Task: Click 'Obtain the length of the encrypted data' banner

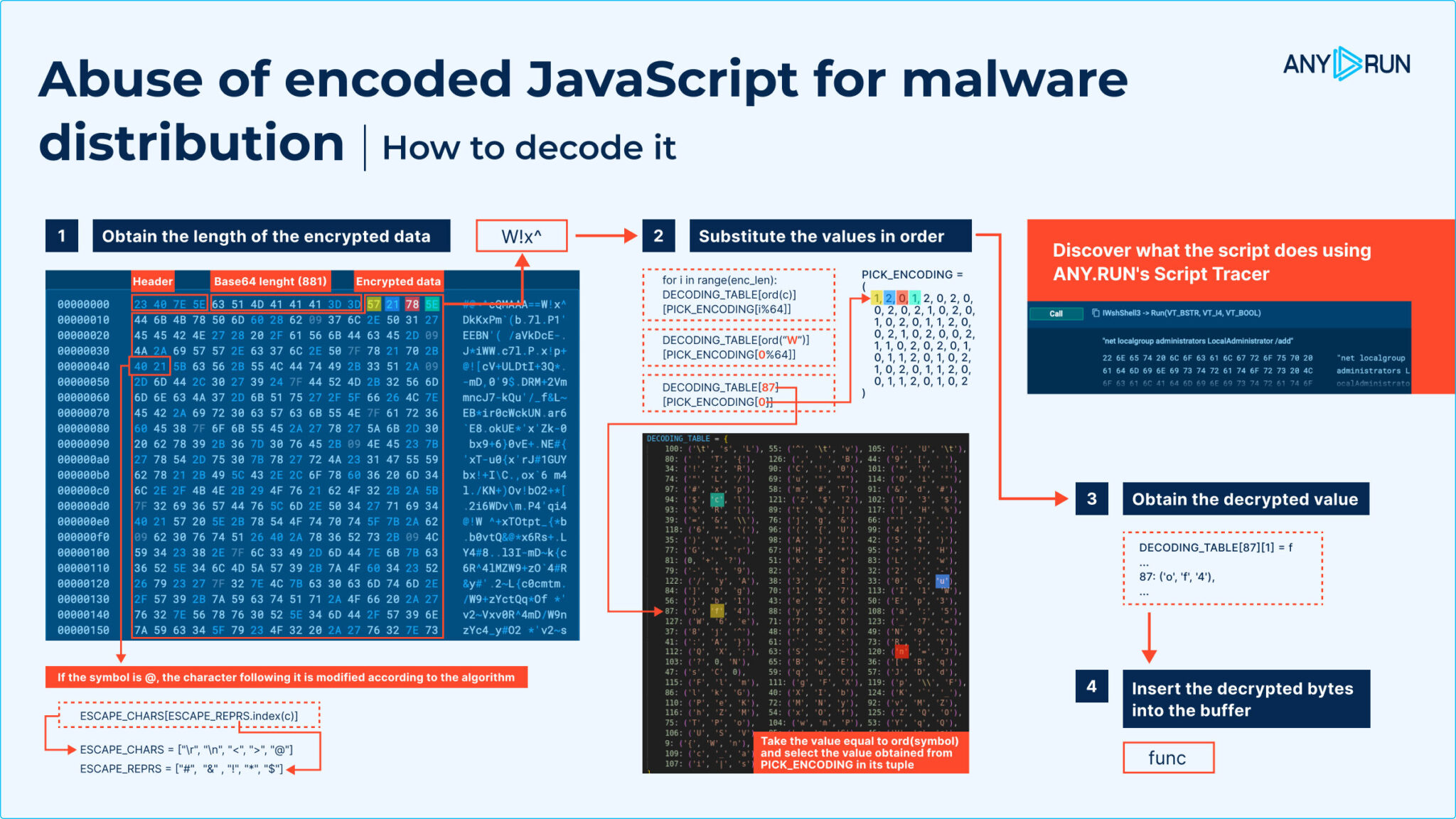Action: (x=271, y=236)
